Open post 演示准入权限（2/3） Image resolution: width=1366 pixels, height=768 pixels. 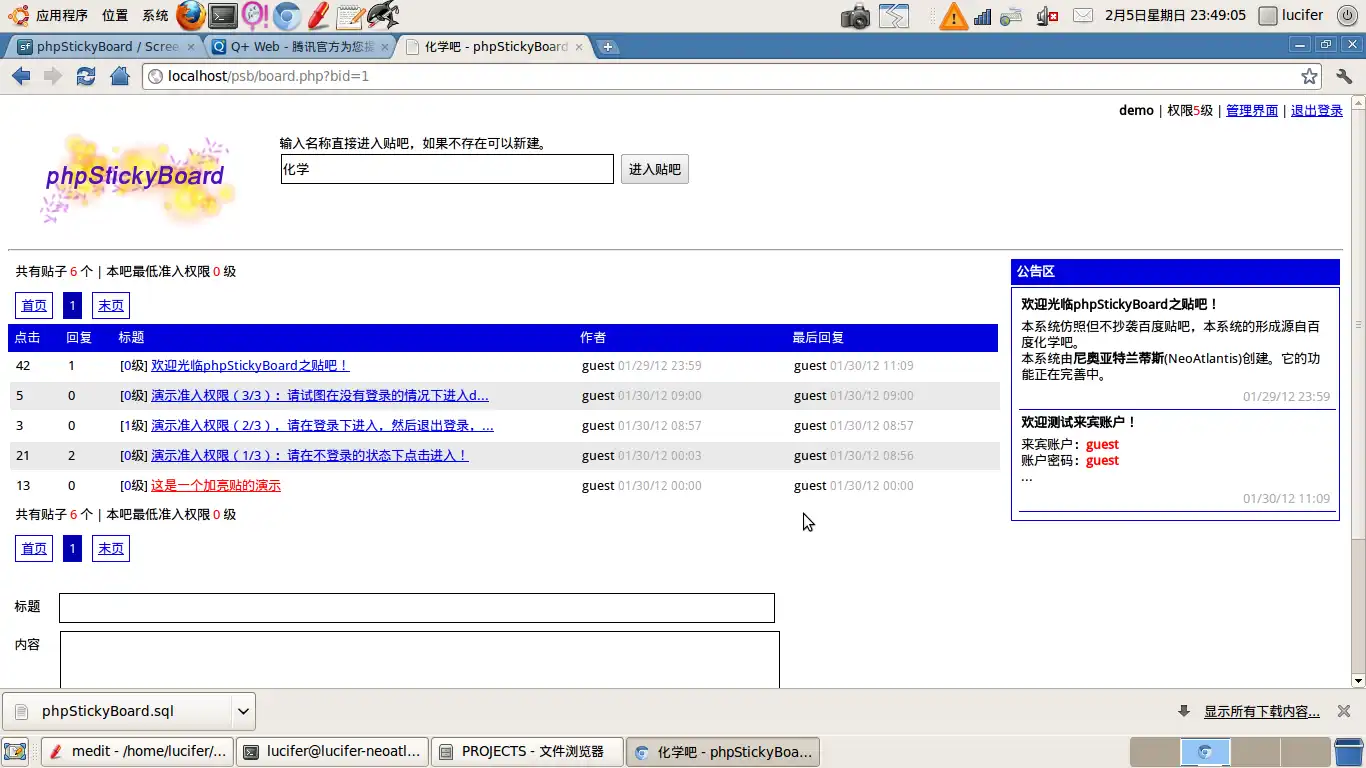322,426
